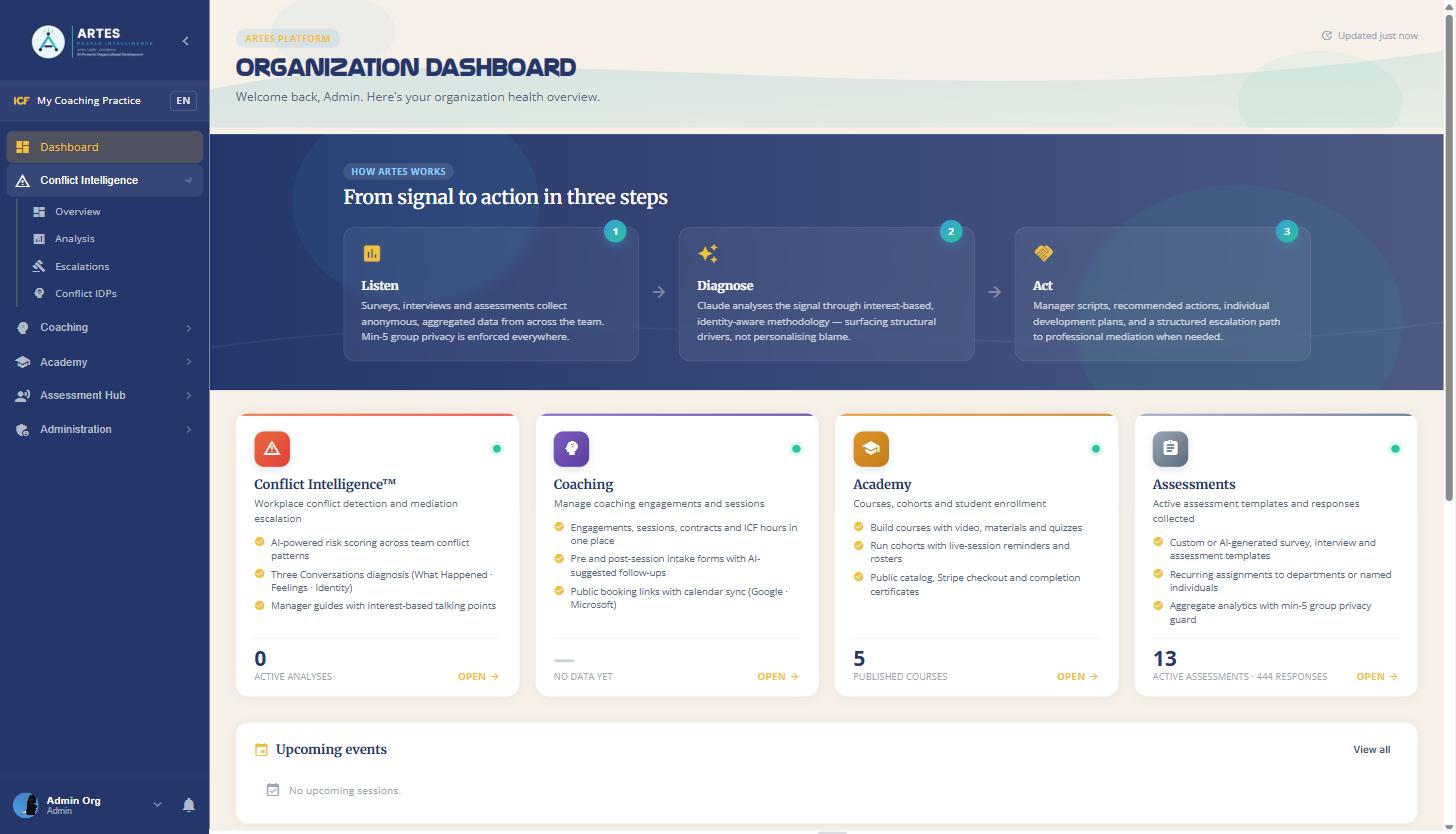Click the Assessments card title
Screen dimensions: 1456x834
click(1194, 485)
